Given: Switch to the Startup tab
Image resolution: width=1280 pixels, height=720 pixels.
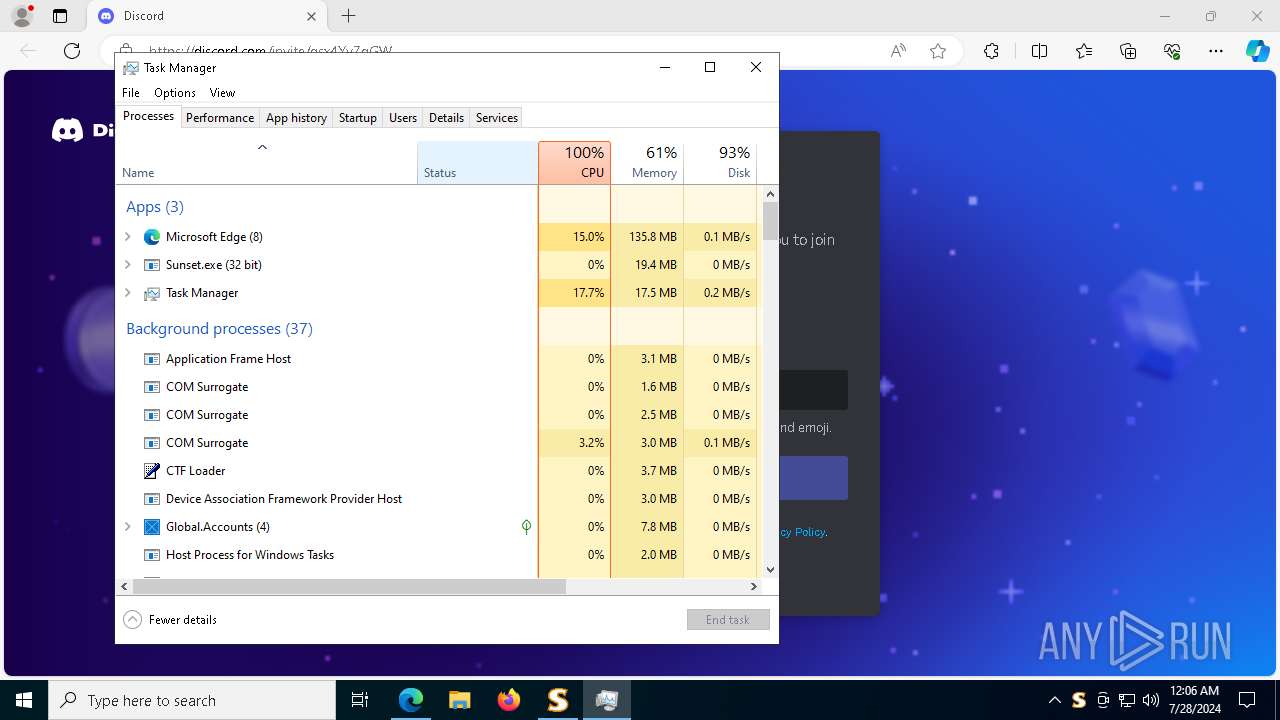Looking at the screenshot, I should tap(358, 118).
